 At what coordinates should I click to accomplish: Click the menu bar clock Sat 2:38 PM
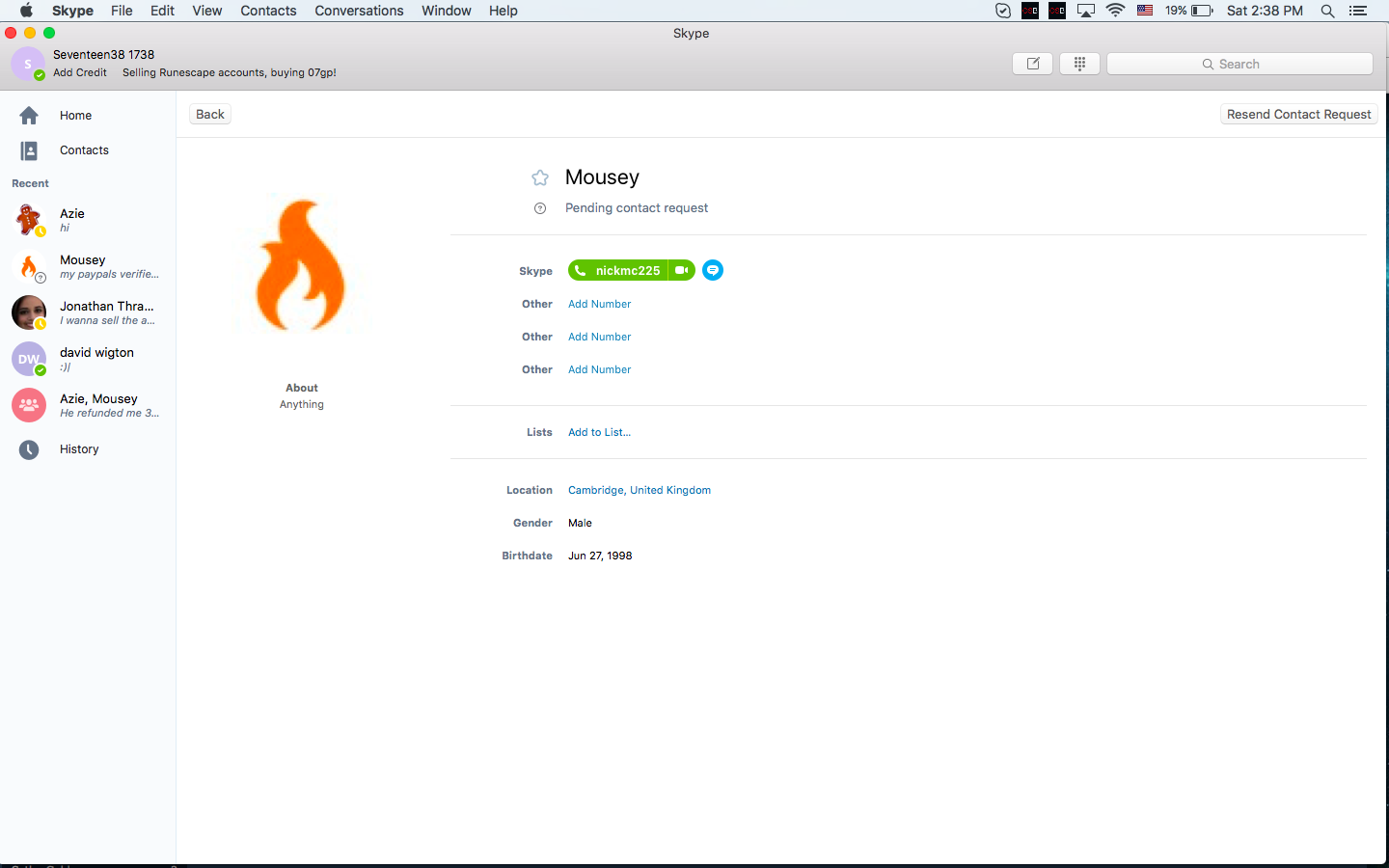coord(1265,11)
